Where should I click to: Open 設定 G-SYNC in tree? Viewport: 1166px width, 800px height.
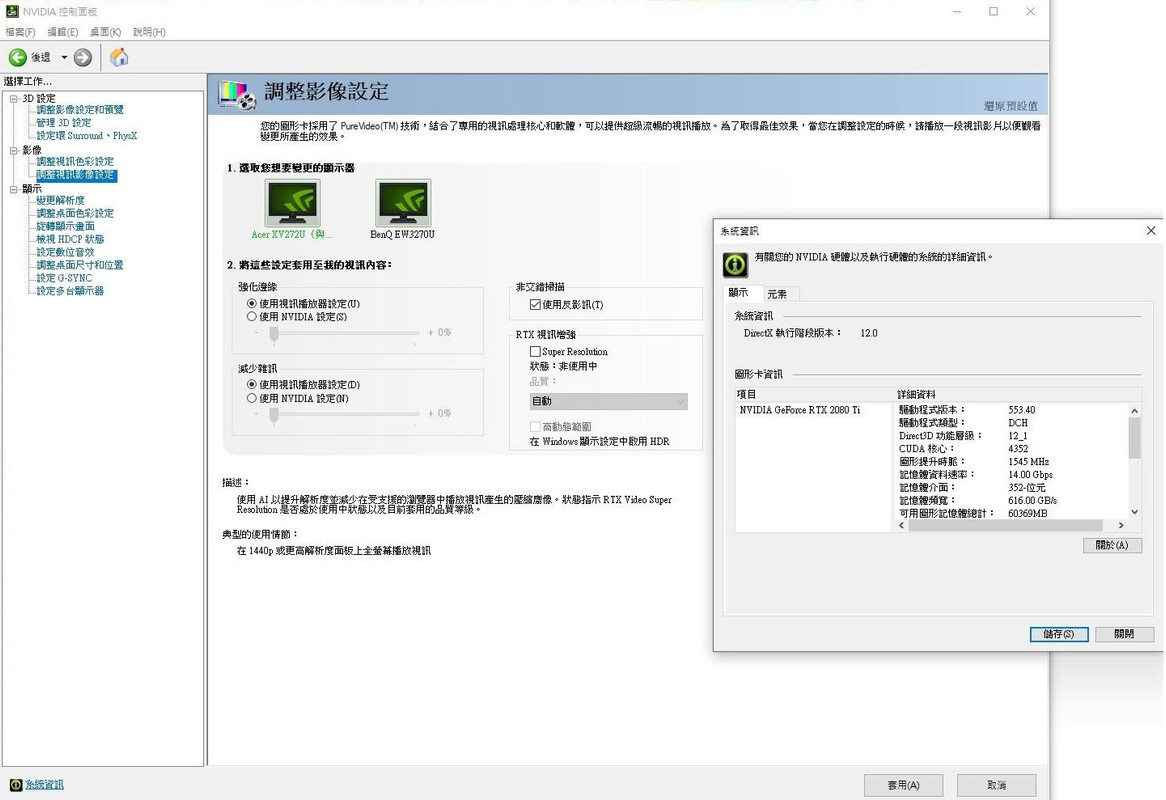click(x=64, y=278)
